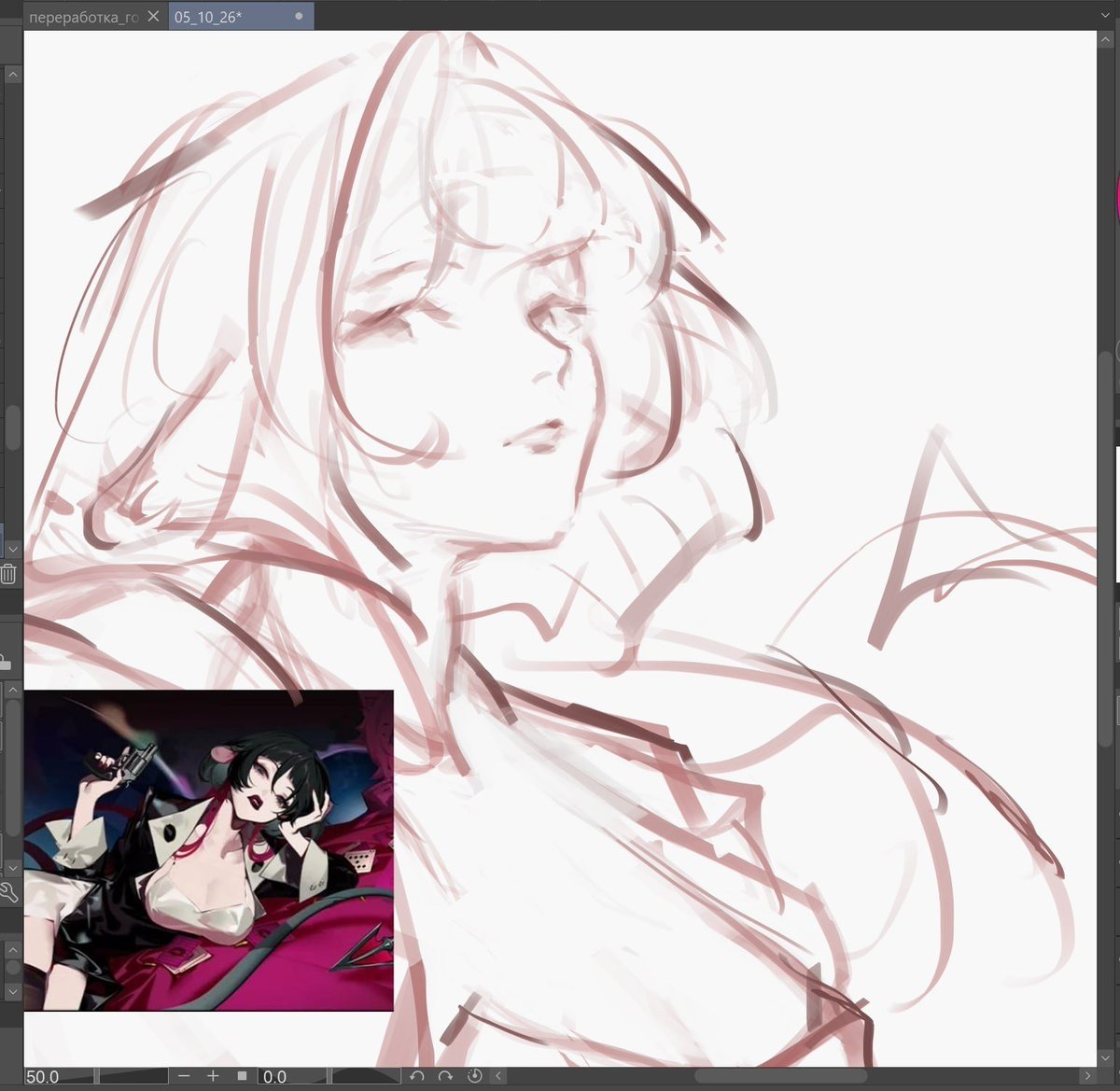Edit the rotation angle field showing 0.0

[x=293, y=1076]
